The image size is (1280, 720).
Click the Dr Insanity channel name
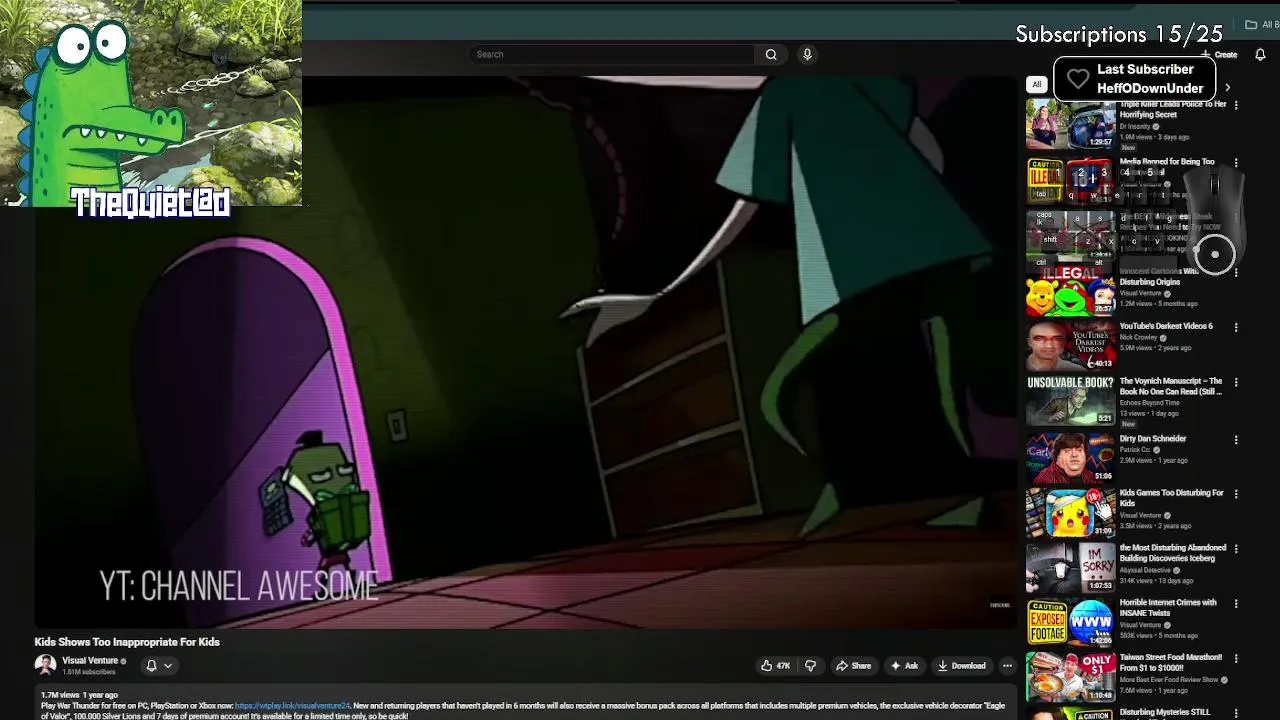(1135, 127)
